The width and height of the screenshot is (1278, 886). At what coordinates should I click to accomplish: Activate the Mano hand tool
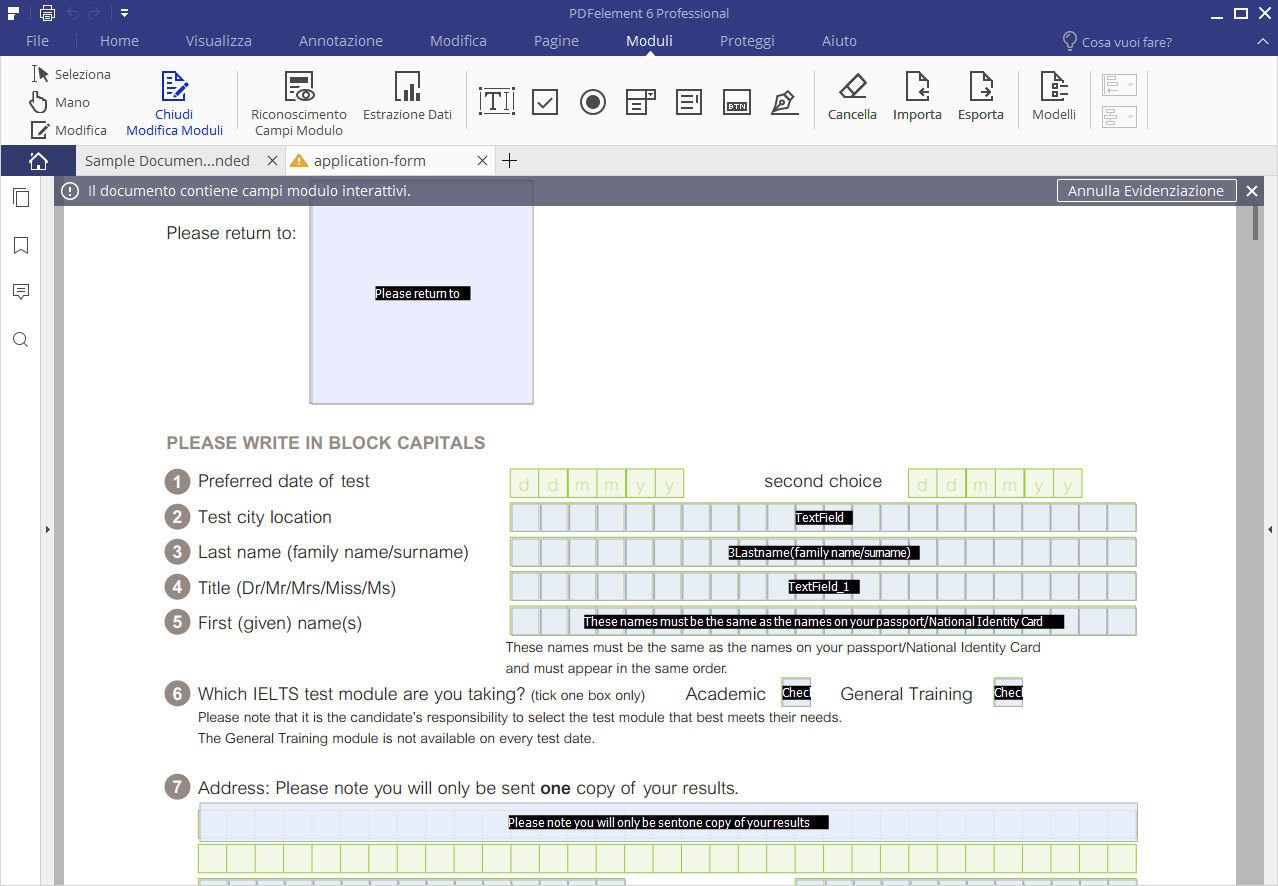click(60, 102)
